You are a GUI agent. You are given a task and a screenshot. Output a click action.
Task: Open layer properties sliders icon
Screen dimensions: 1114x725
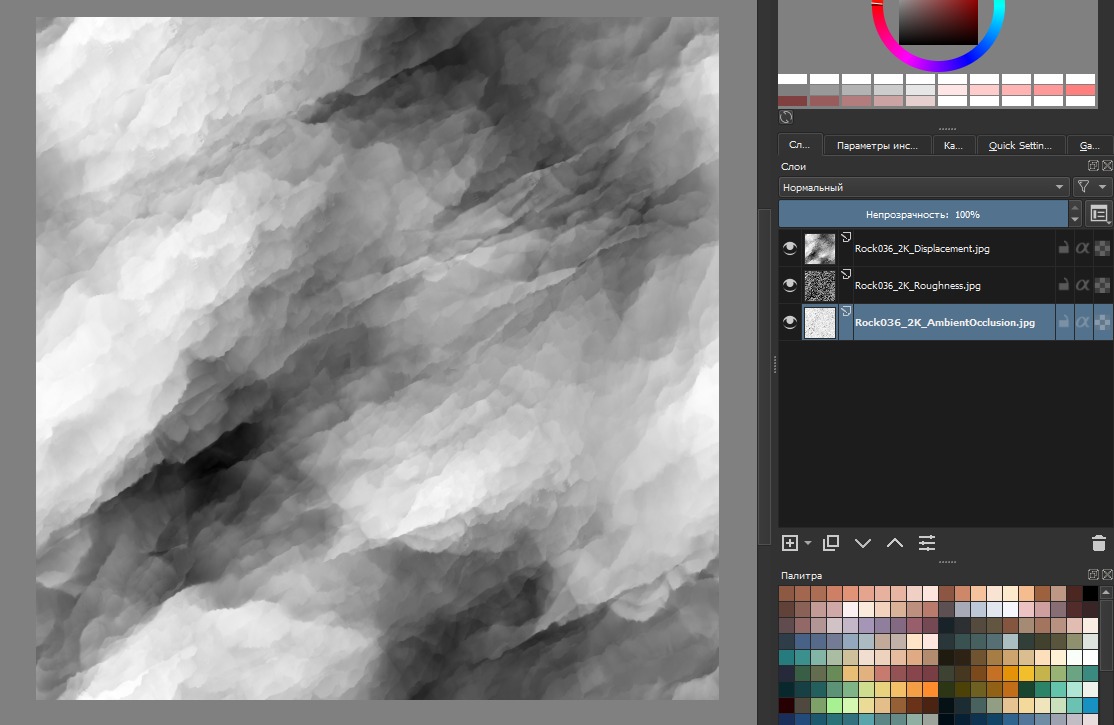coord(928,543)
